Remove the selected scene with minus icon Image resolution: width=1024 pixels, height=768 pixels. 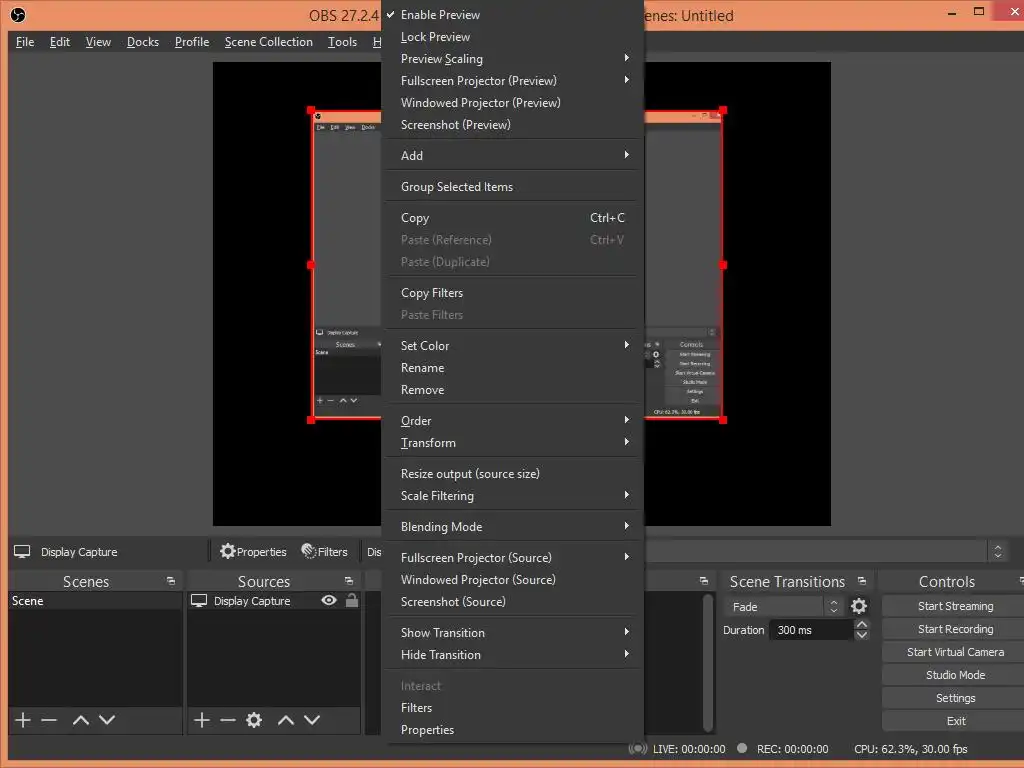(49, 720)
